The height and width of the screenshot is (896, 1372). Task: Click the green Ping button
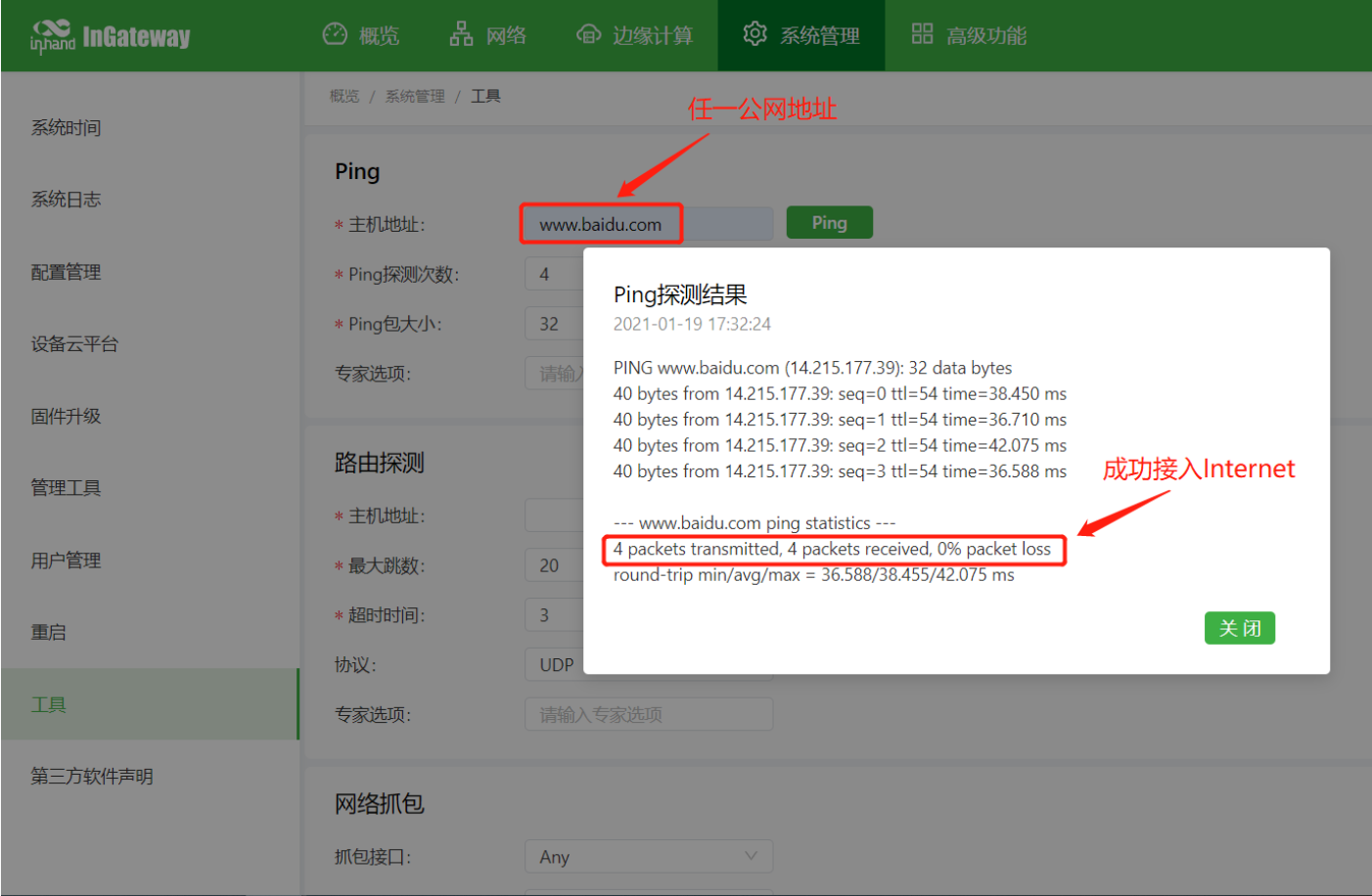click(x=829, y=223)
